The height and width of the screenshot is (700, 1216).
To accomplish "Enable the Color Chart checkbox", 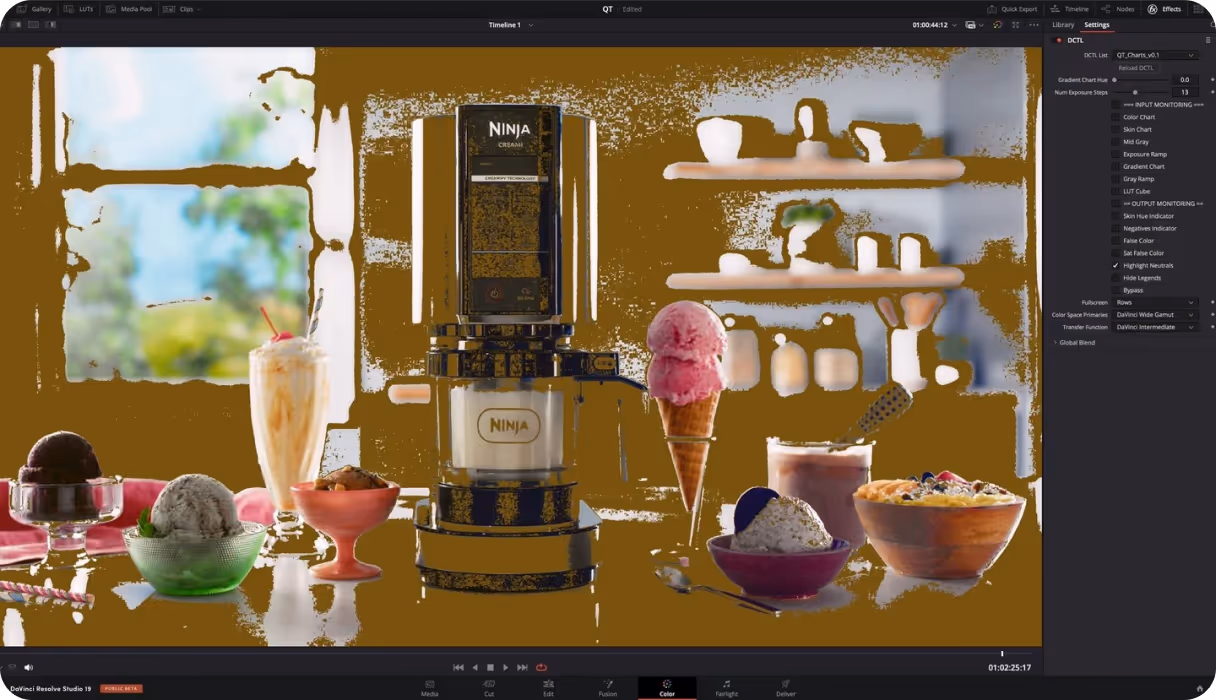I will [1116, 117].
